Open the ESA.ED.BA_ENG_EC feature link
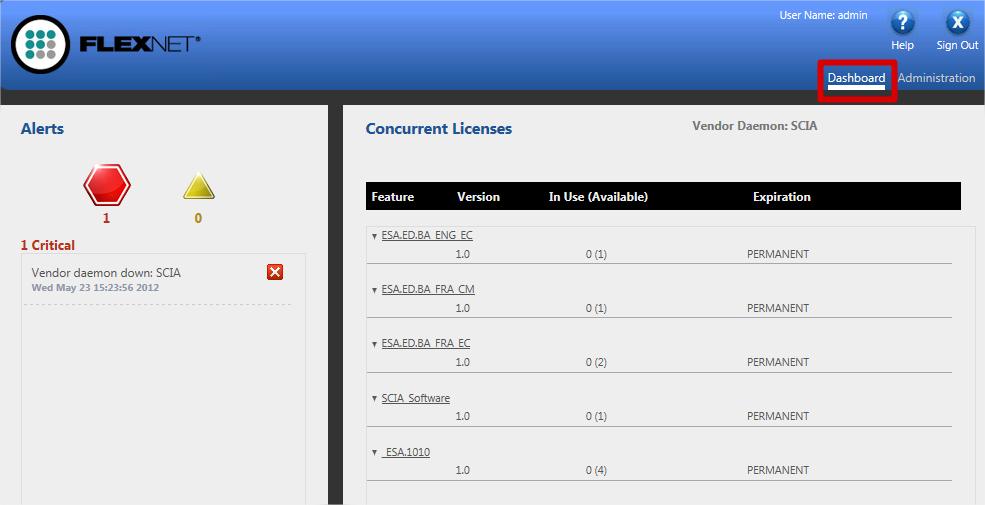 (427, 236)
